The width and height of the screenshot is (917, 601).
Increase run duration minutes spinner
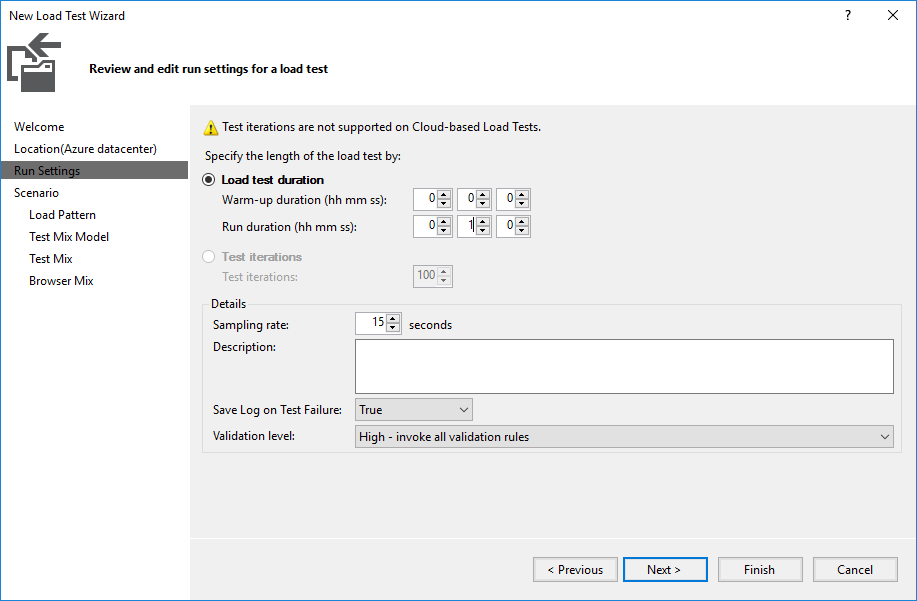482,221
